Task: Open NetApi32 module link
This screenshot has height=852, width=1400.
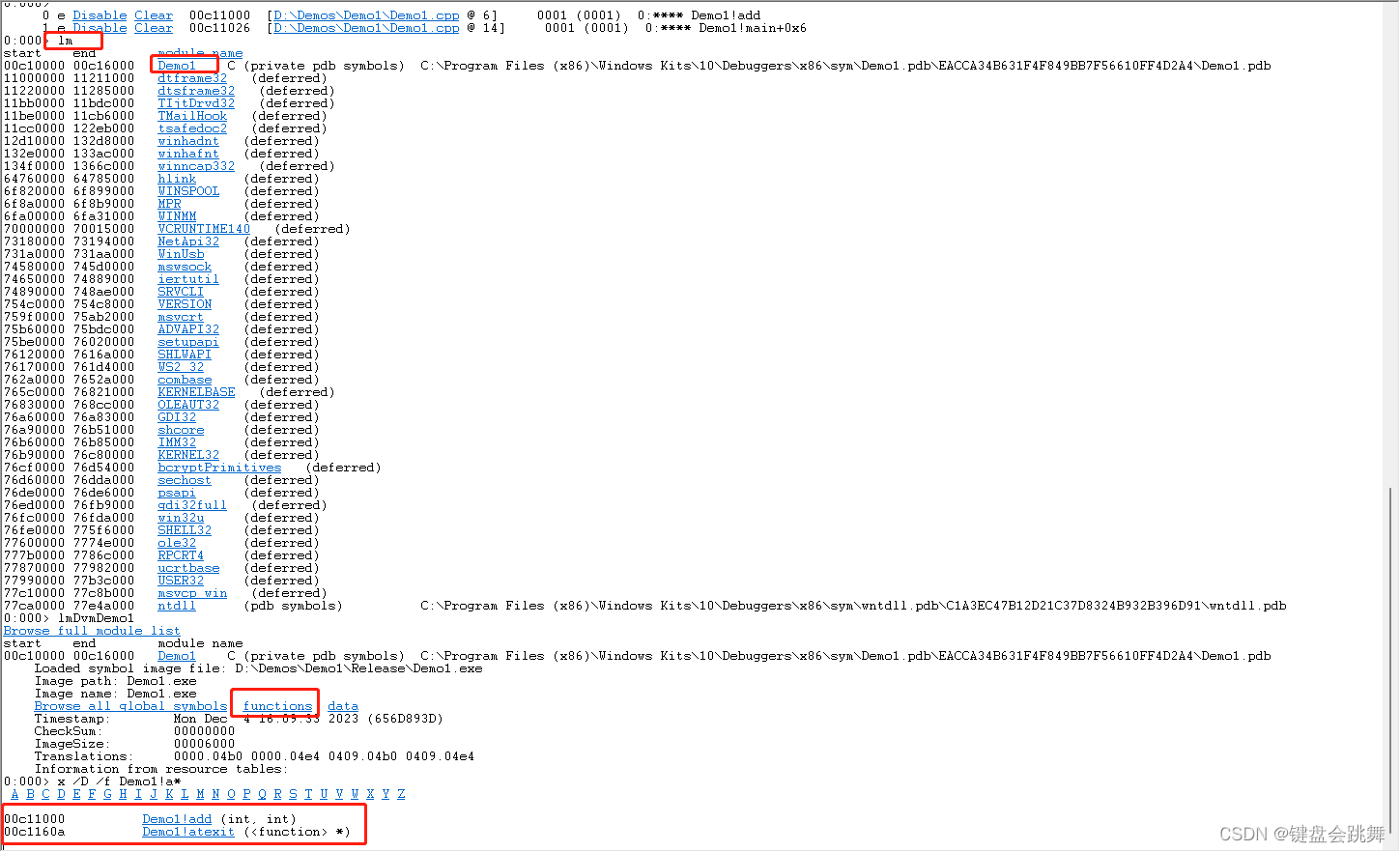Action: (188, 241)
